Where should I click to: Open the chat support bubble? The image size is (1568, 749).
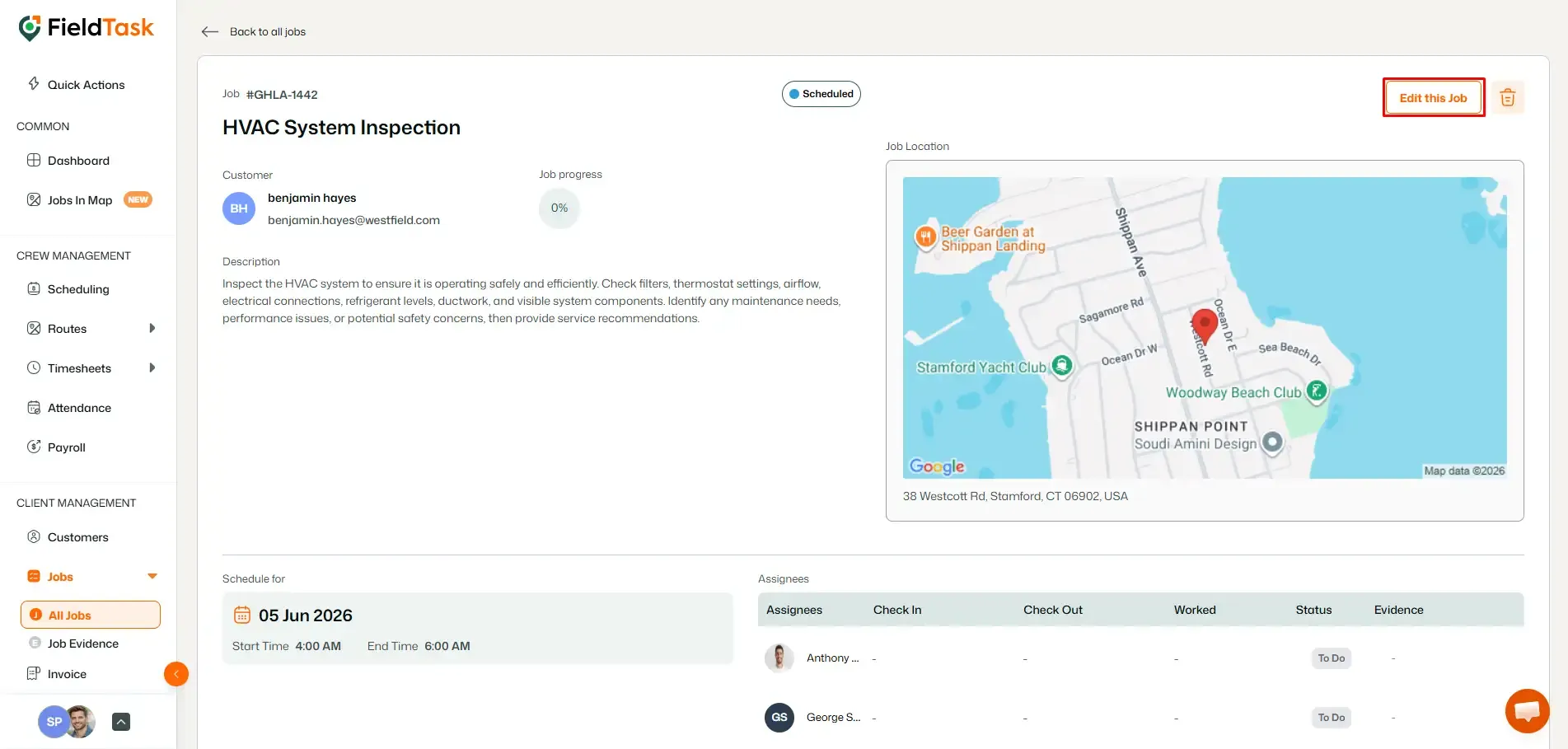coord(1527,710)
